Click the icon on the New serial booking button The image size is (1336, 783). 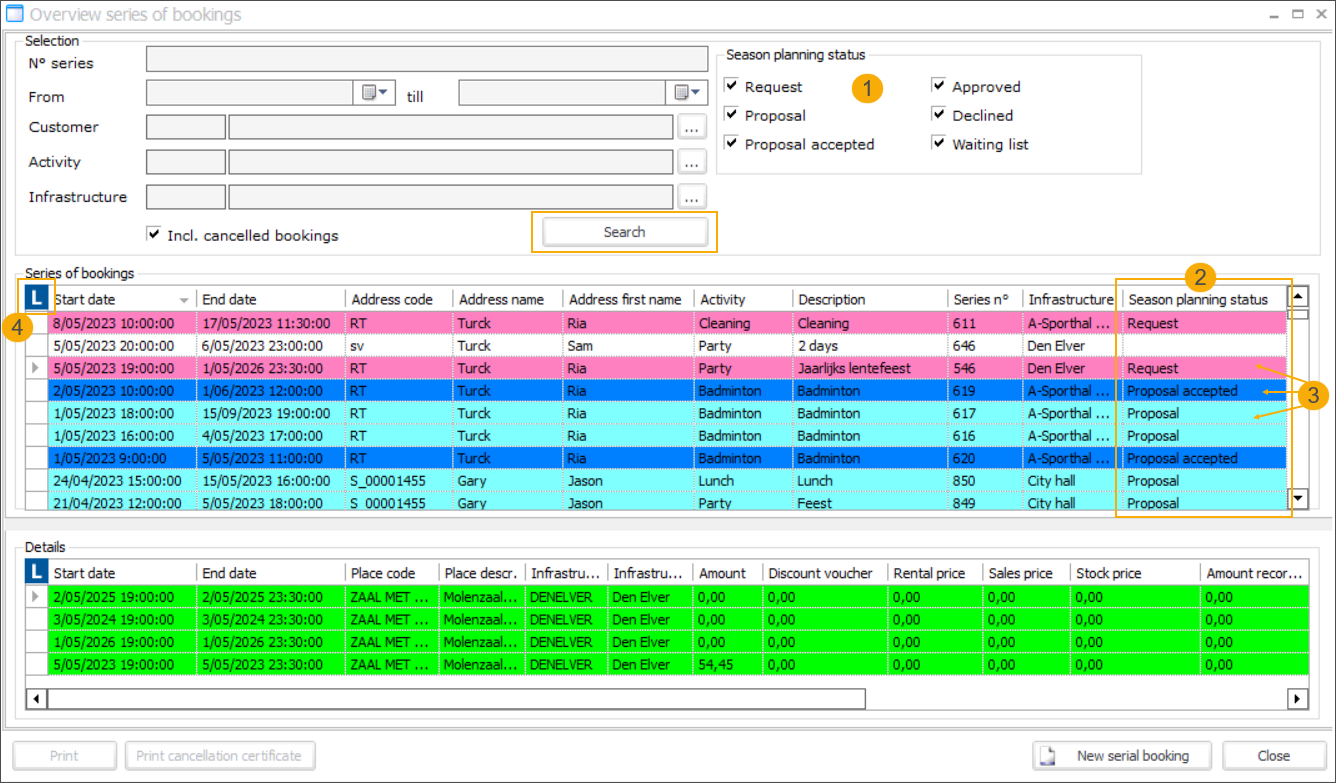pos(1049,756)
